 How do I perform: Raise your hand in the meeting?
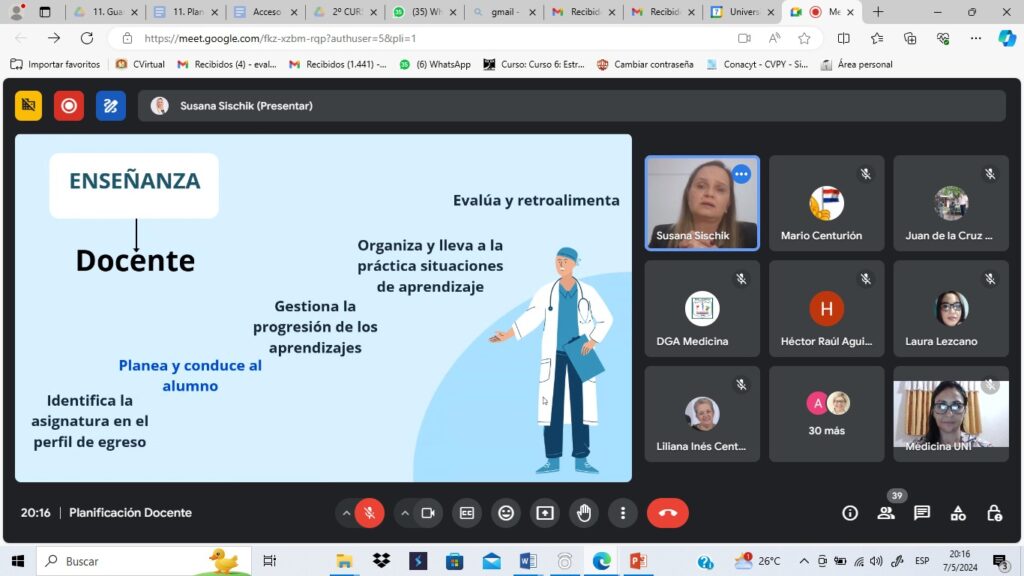point(584,513)
